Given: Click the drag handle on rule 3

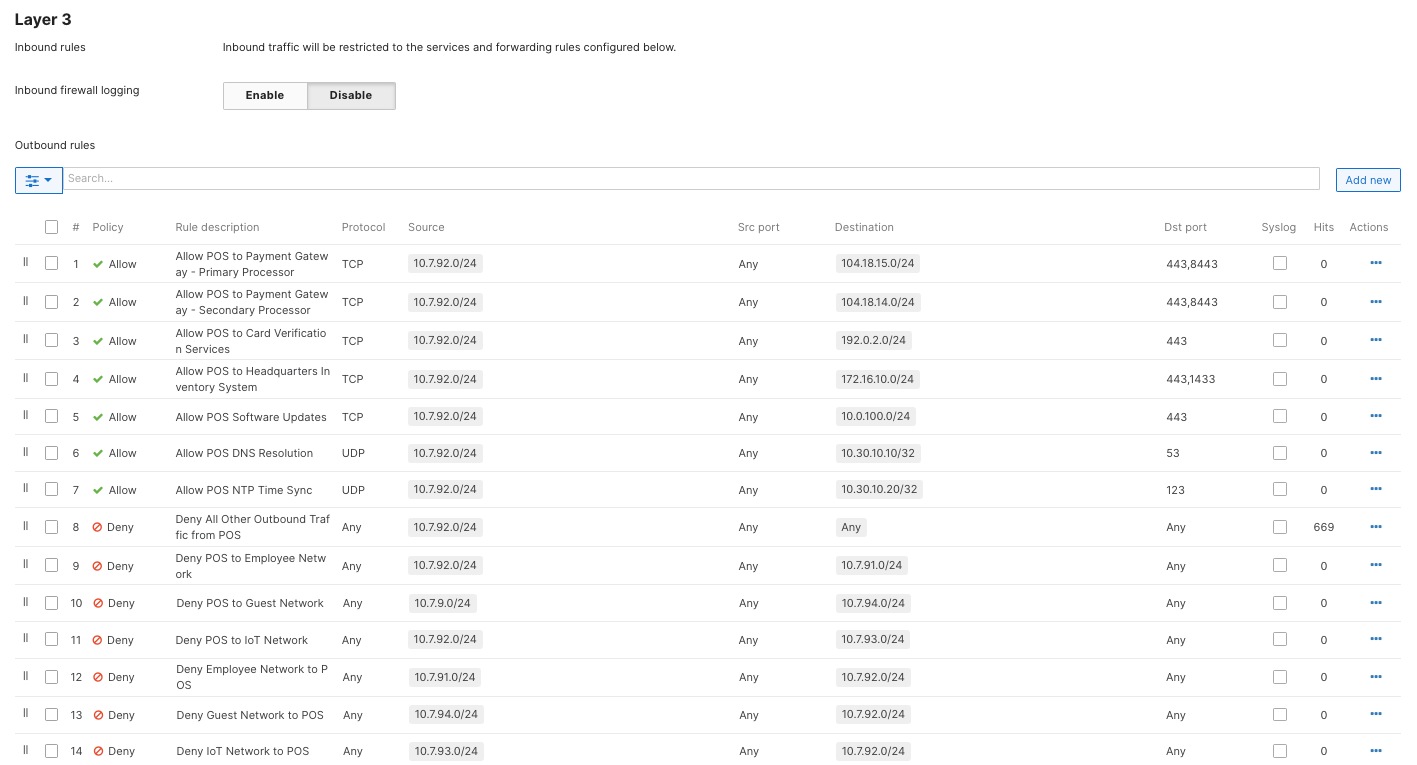Looking at the screenshot, I should (24, 340).
